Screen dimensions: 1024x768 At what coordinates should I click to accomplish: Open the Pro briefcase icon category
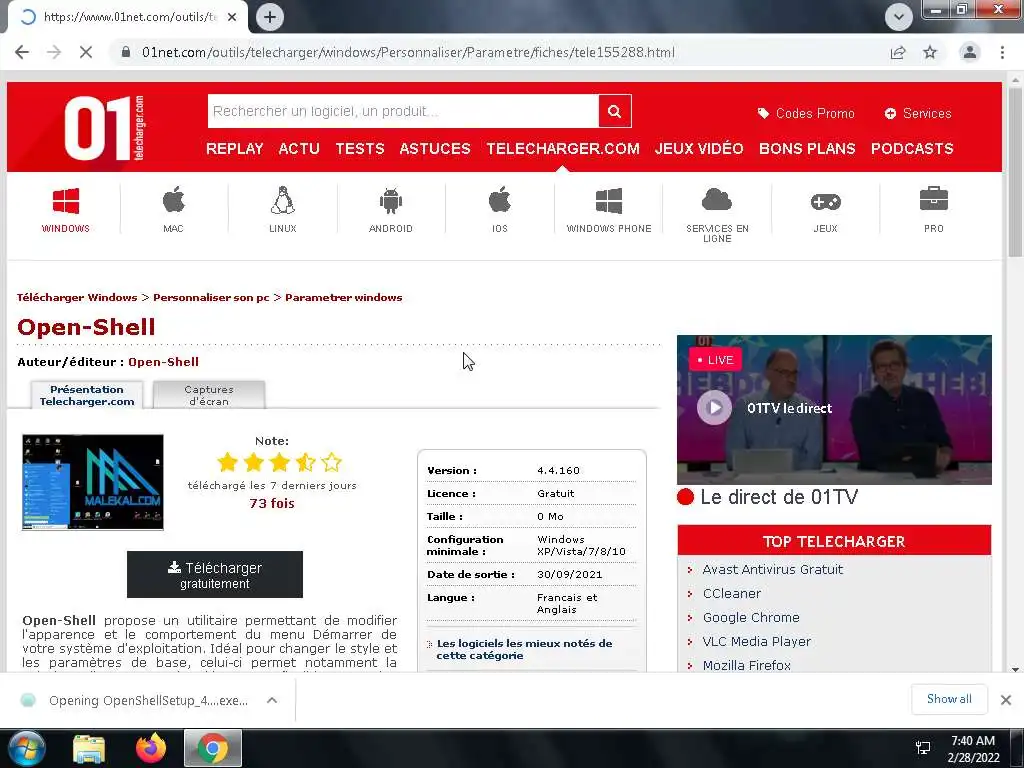933,199
